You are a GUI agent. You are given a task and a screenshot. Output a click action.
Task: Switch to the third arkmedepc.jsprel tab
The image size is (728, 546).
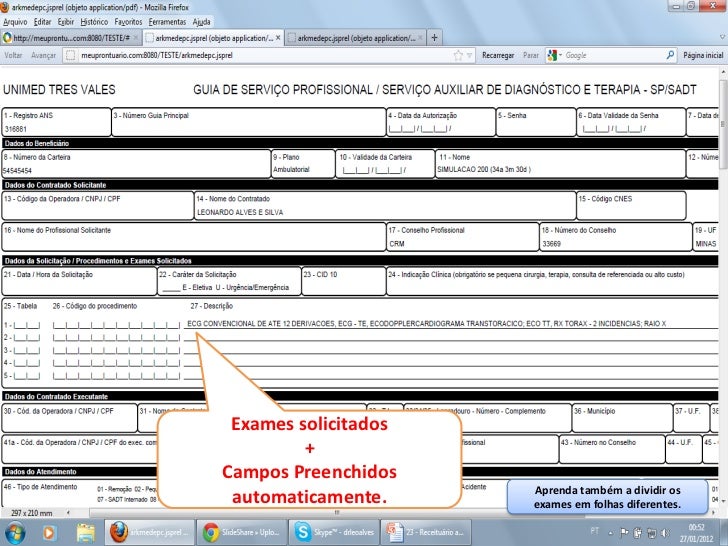click(x=355, y=38)
